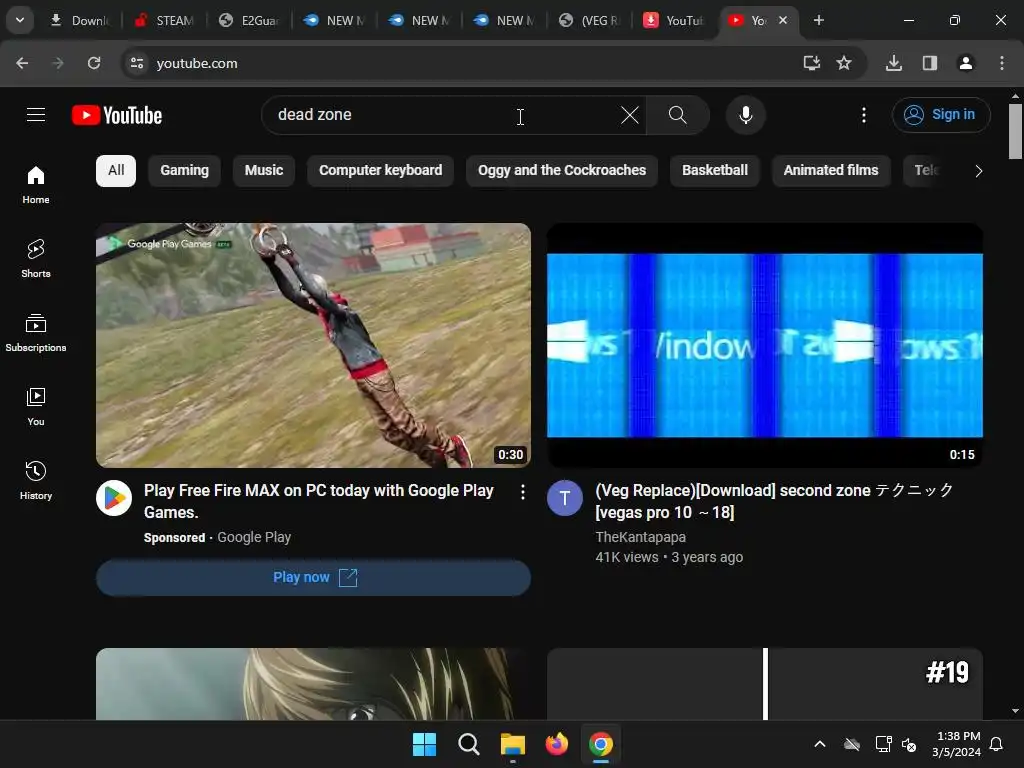Image resolution: width=1024 pixels, height=768 pixels.
Task: Open the three-dot menu on Free Fire MAX ad
Action: tap(522, 492)
